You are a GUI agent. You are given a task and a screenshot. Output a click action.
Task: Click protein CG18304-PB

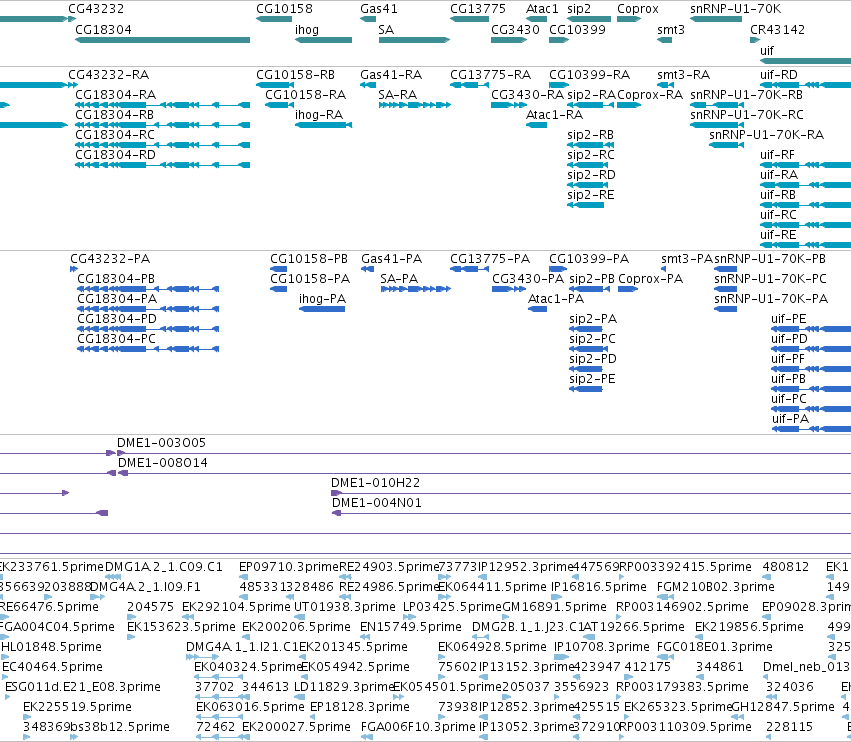point(148,289)
